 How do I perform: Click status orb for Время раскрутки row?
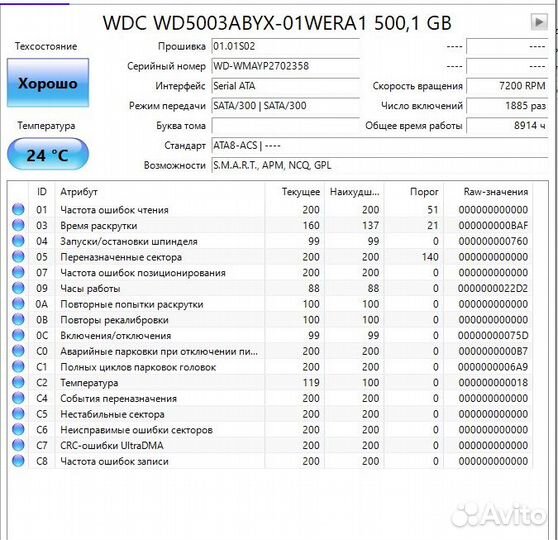[x=18, y=225]
